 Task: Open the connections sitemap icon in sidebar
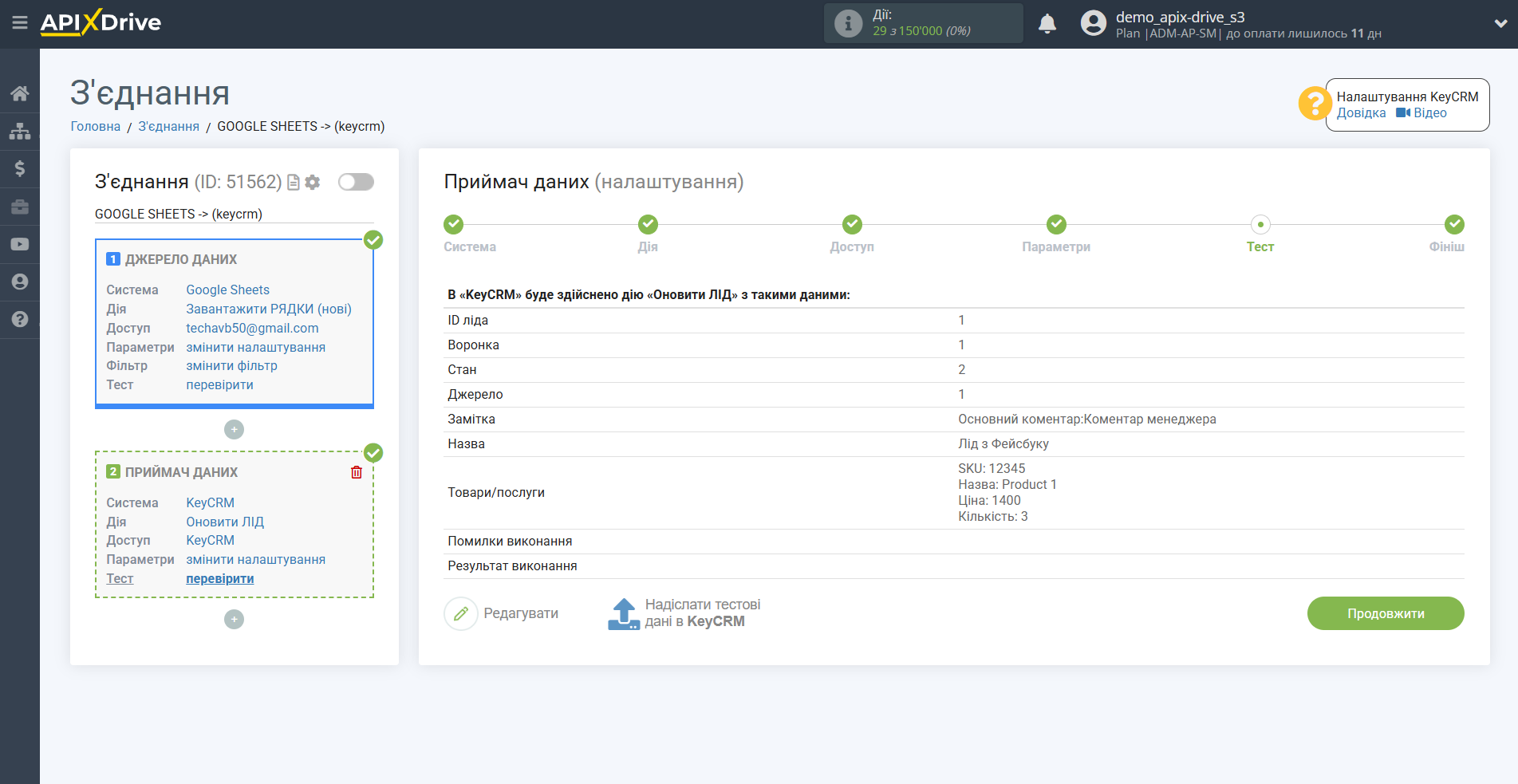(x=20, y=131)
